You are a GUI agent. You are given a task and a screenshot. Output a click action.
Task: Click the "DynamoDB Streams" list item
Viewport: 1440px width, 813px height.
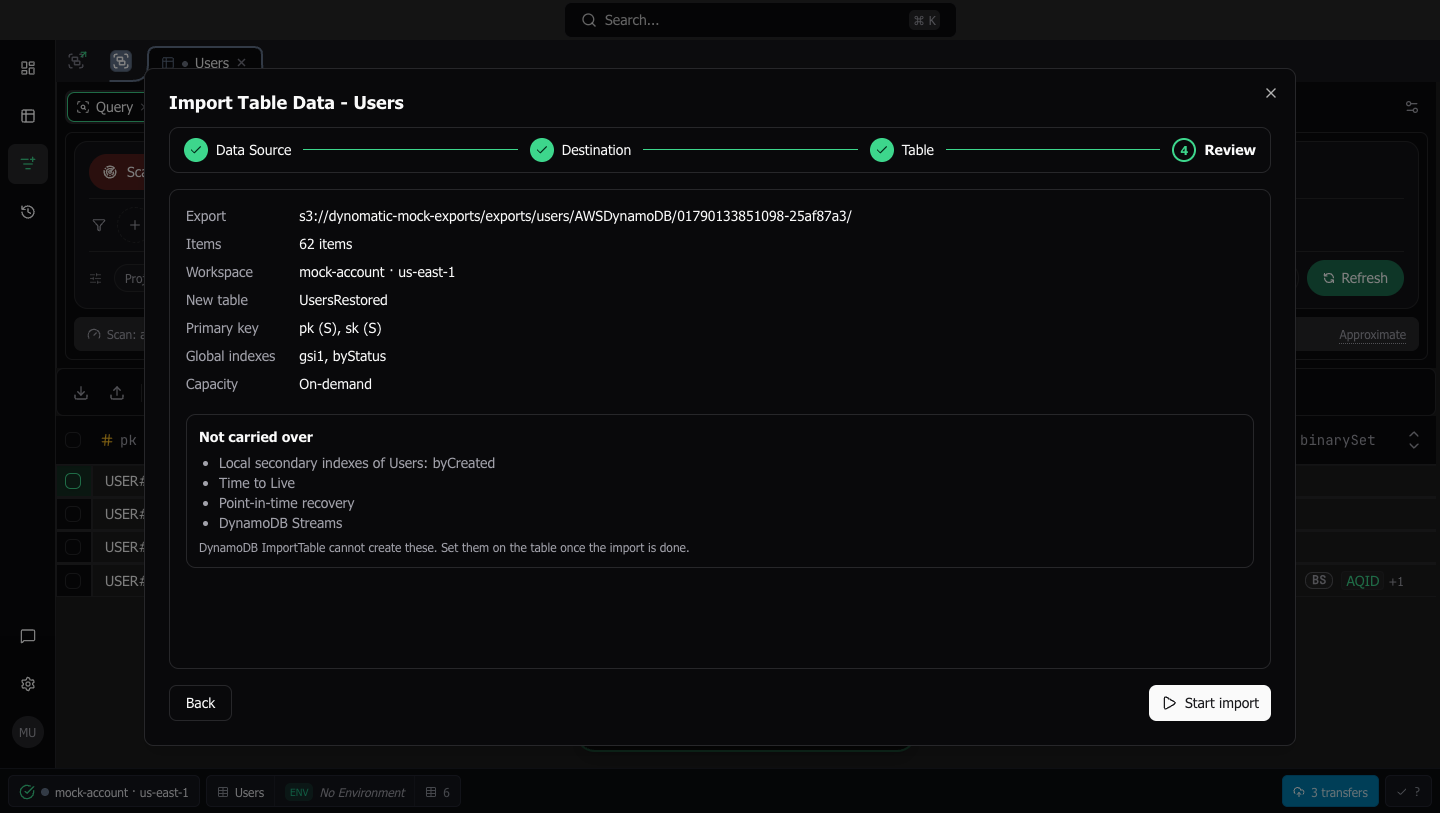(280, 523)
